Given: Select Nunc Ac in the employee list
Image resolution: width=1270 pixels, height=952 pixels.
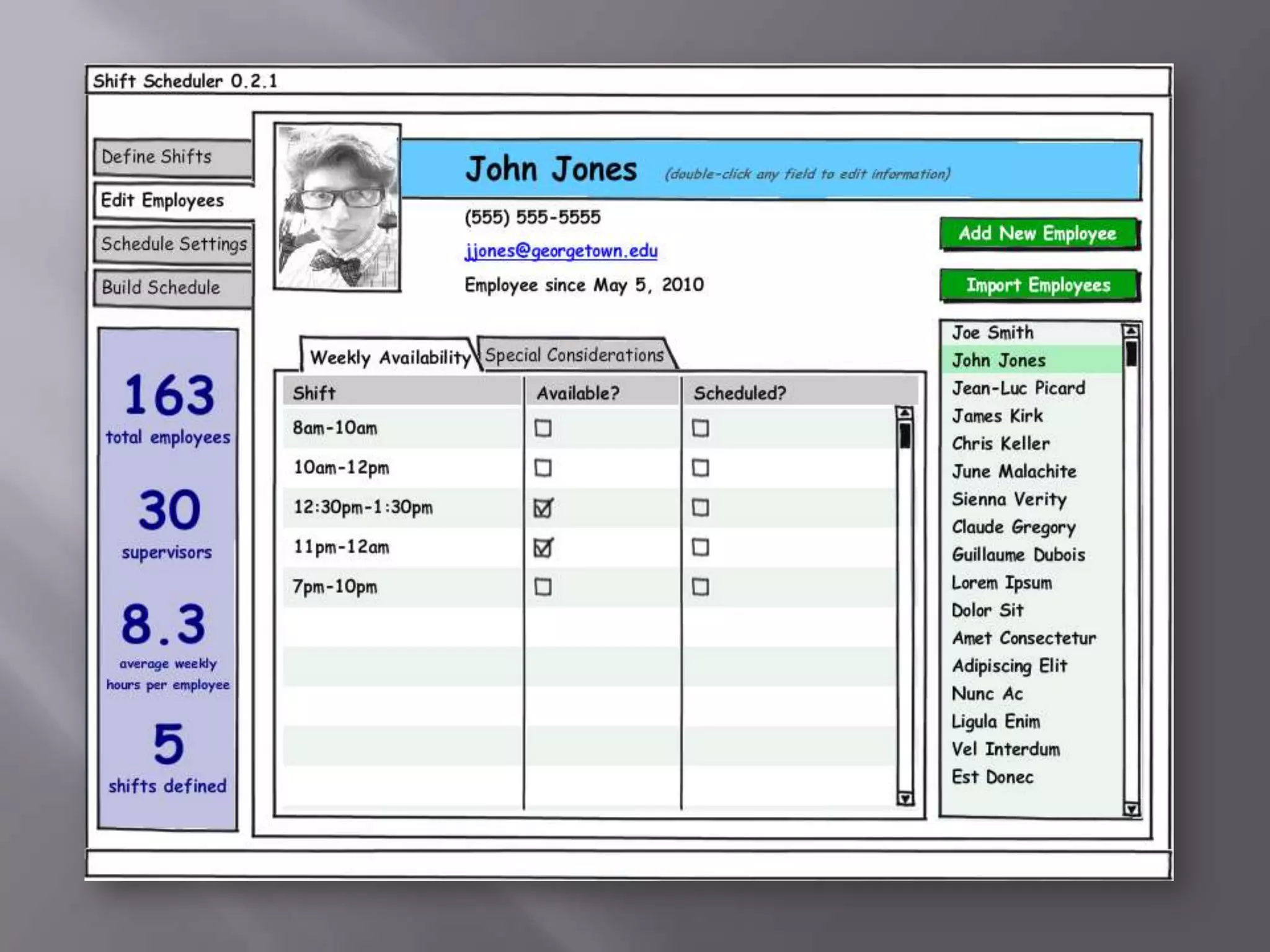Looking at the screenshot, I should pyautogui.click(x=1031, y=694).
